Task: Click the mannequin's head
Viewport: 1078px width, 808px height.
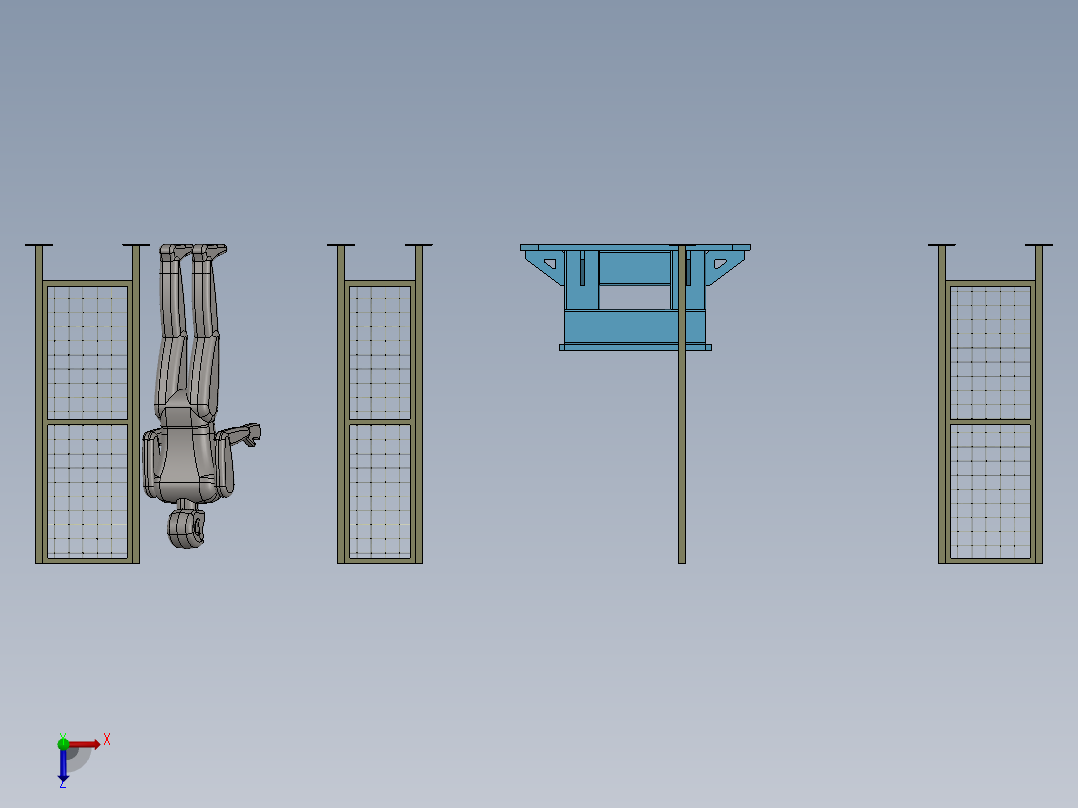Action: pos(186,528)
